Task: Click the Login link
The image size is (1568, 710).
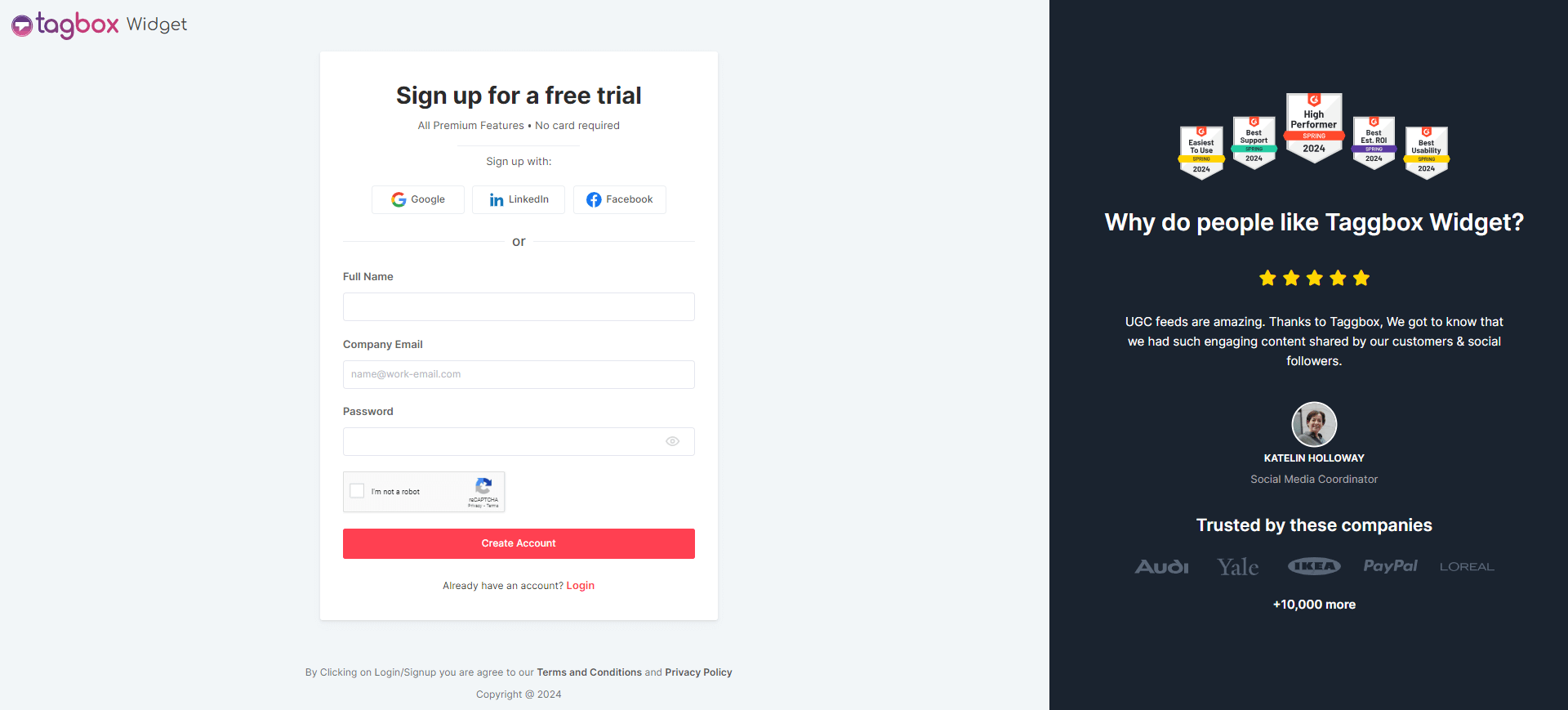Action: 580,585
